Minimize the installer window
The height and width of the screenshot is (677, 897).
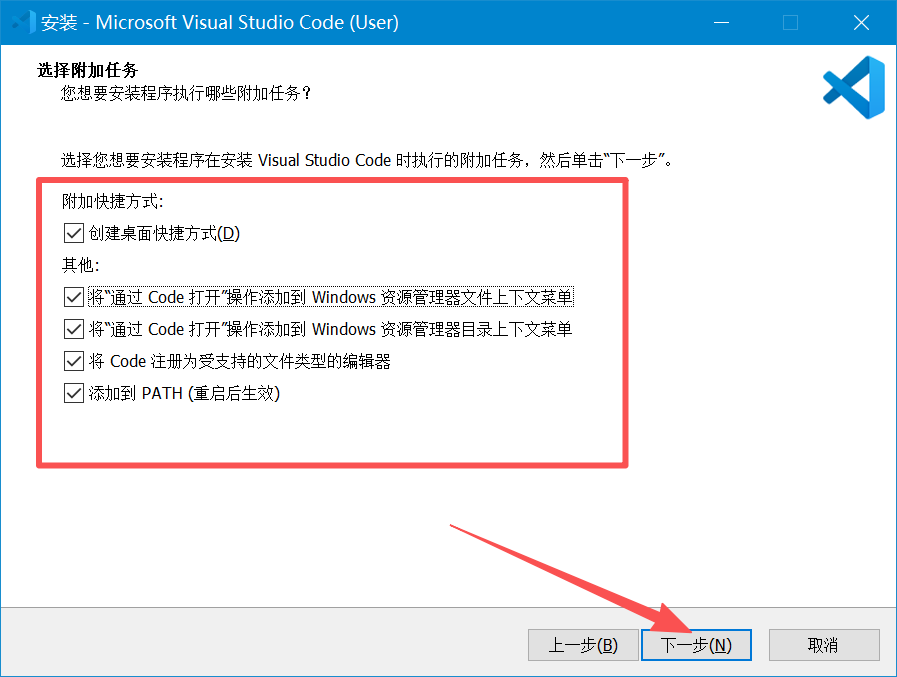click(x=721, y=22)
